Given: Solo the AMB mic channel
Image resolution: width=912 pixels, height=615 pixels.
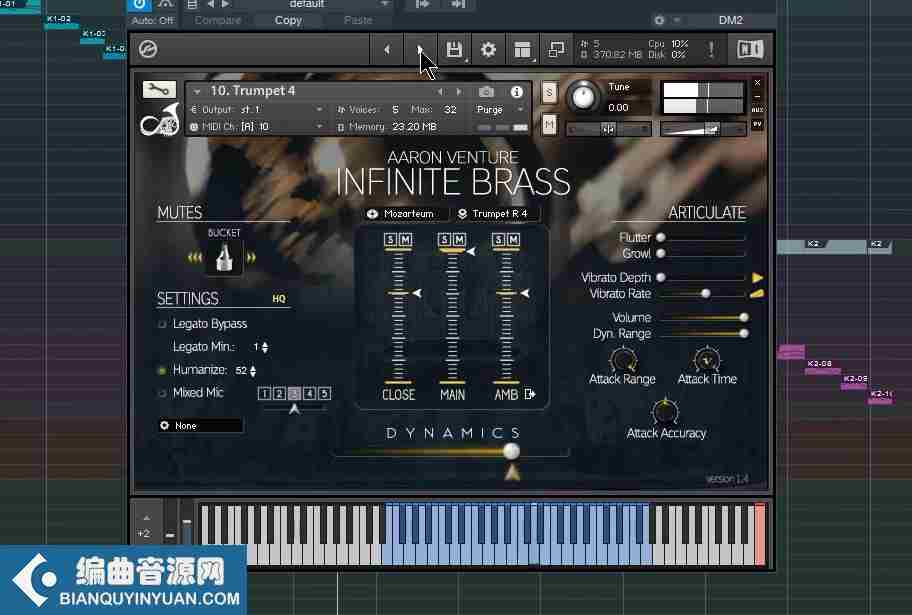Looking at the screenshot, I should point(498,240).
